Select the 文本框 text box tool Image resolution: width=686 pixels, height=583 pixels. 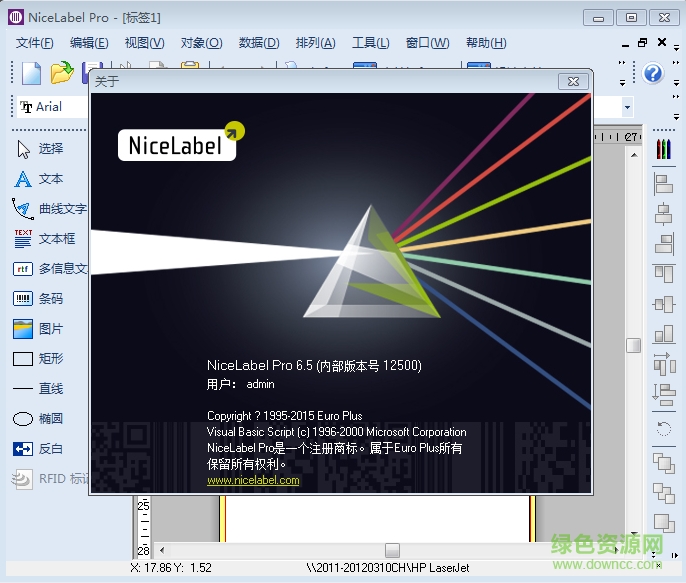[x=45, y=239]
